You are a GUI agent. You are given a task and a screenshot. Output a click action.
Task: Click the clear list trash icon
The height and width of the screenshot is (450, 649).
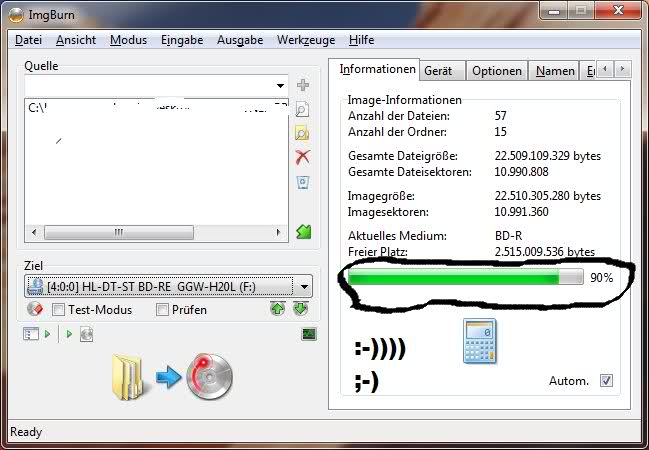pos(303,182)
